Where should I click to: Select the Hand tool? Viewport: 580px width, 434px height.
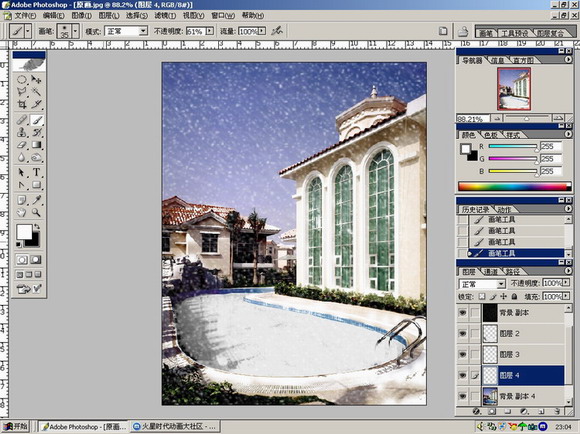click(22, 212)
